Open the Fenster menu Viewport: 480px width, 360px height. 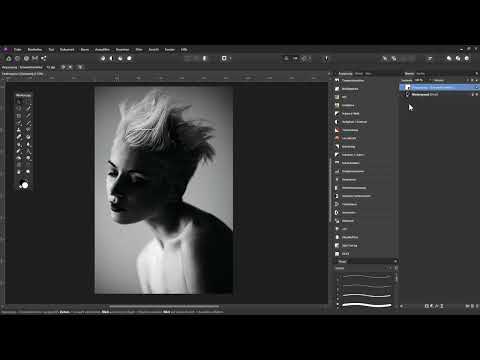(x=170, y=49)
